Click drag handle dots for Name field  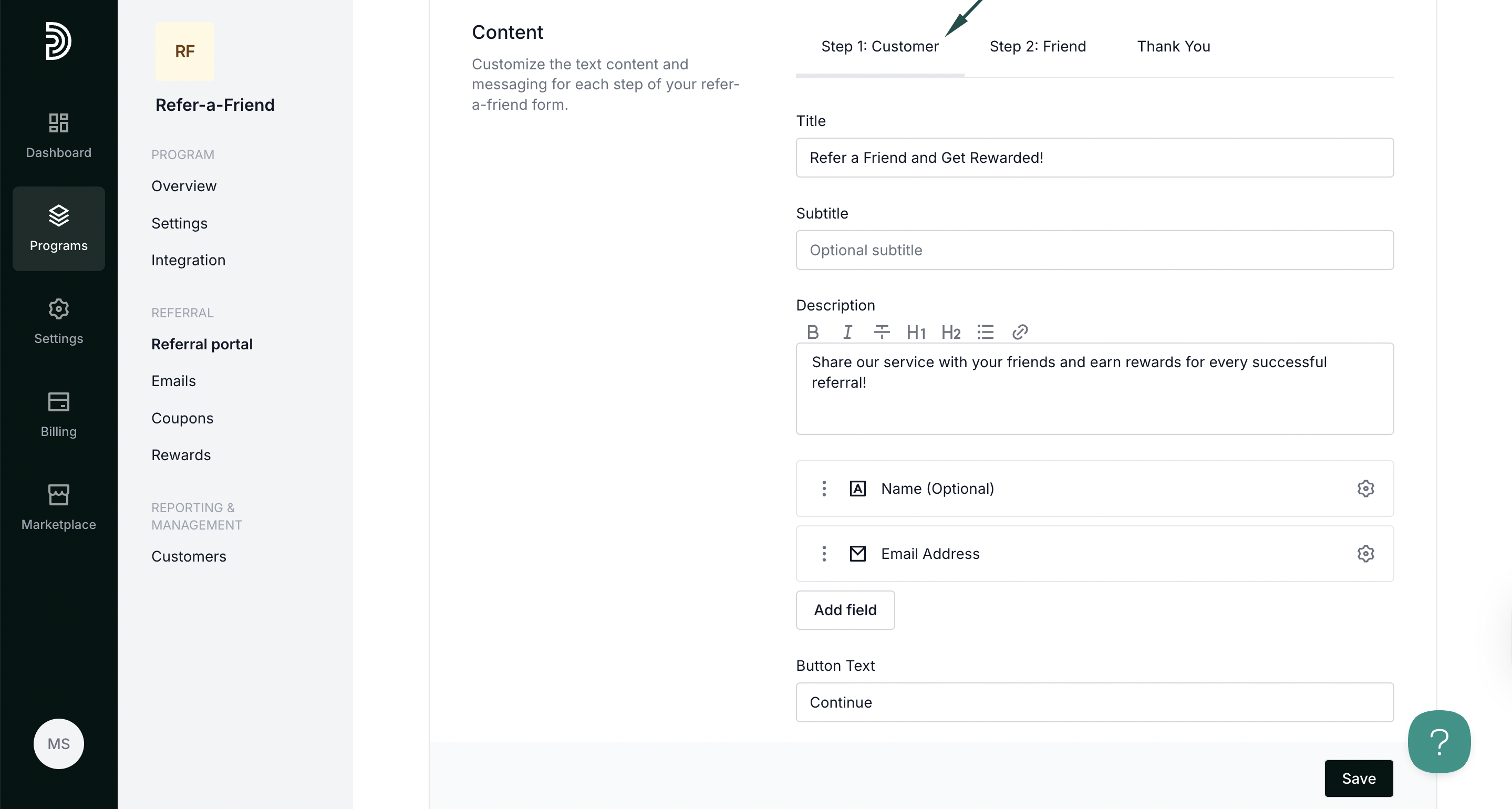coord(823,489)
